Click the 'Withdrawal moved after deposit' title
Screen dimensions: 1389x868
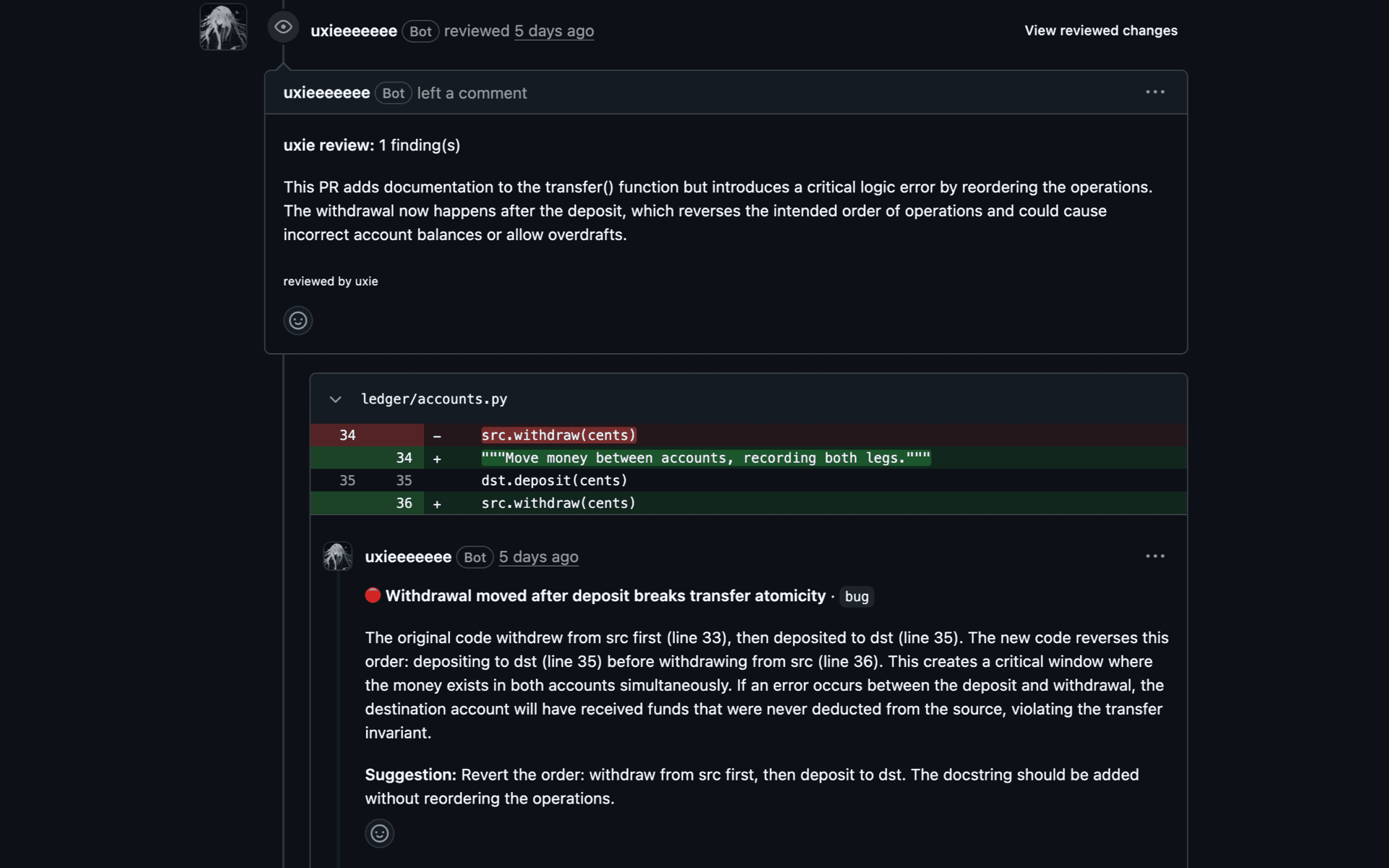pos(606,596)
